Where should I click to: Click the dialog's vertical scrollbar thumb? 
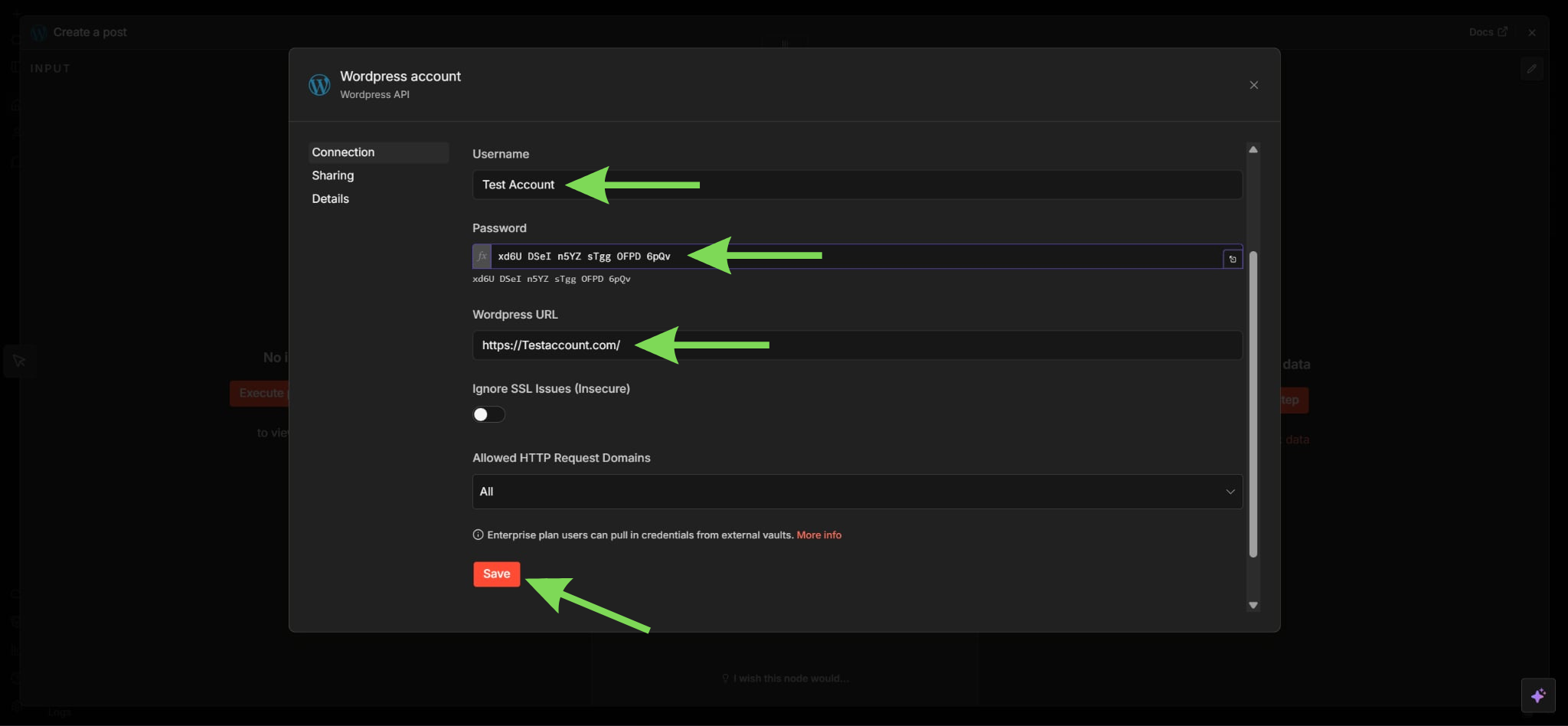pyautogui.click(x=1253, y=404)
